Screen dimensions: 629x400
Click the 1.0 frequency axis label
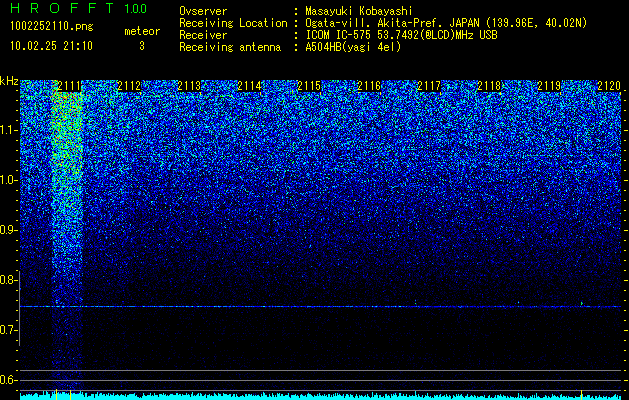click(8, 180)
